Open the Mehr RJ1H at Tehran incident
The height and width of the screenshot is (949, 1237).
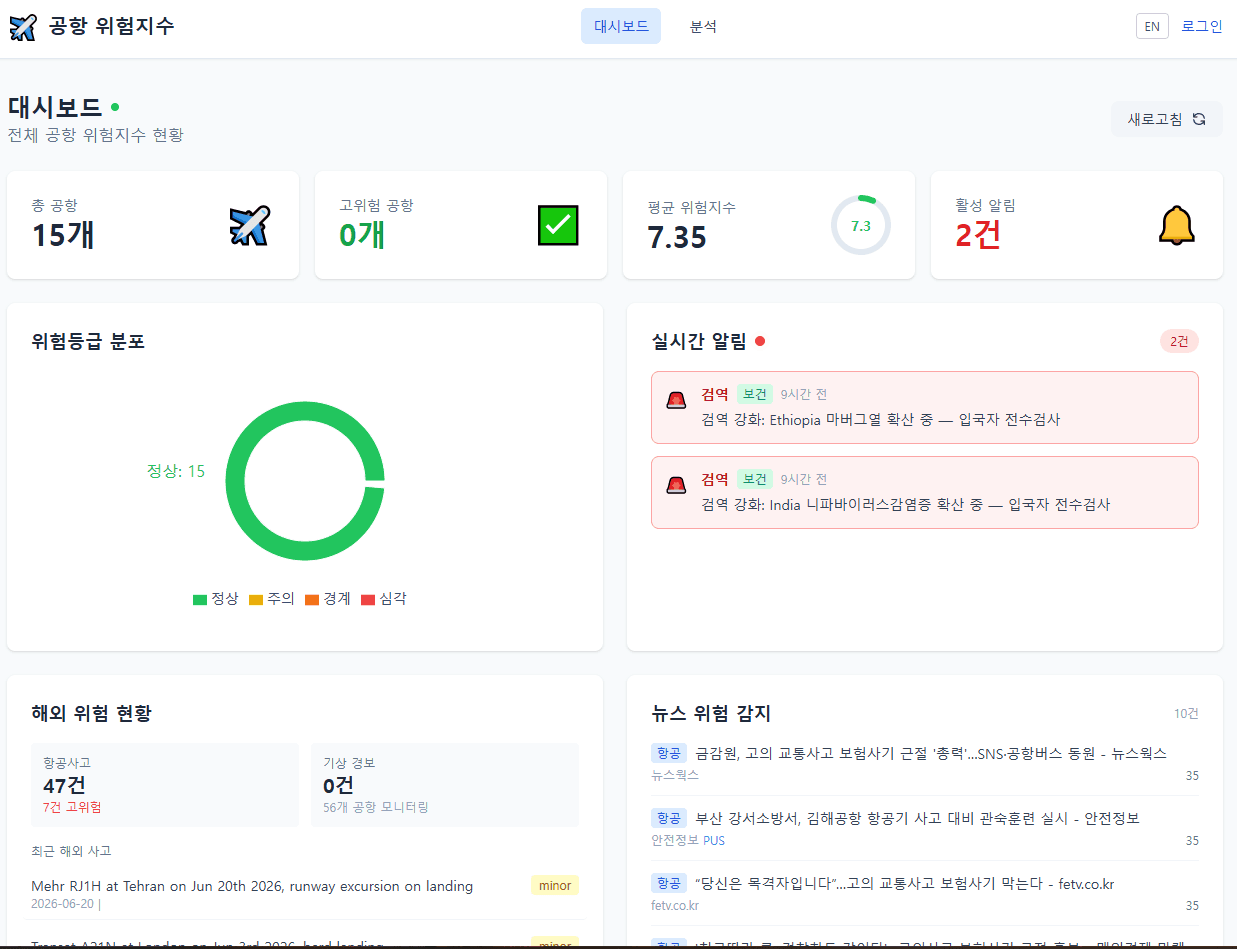(252, 886)
